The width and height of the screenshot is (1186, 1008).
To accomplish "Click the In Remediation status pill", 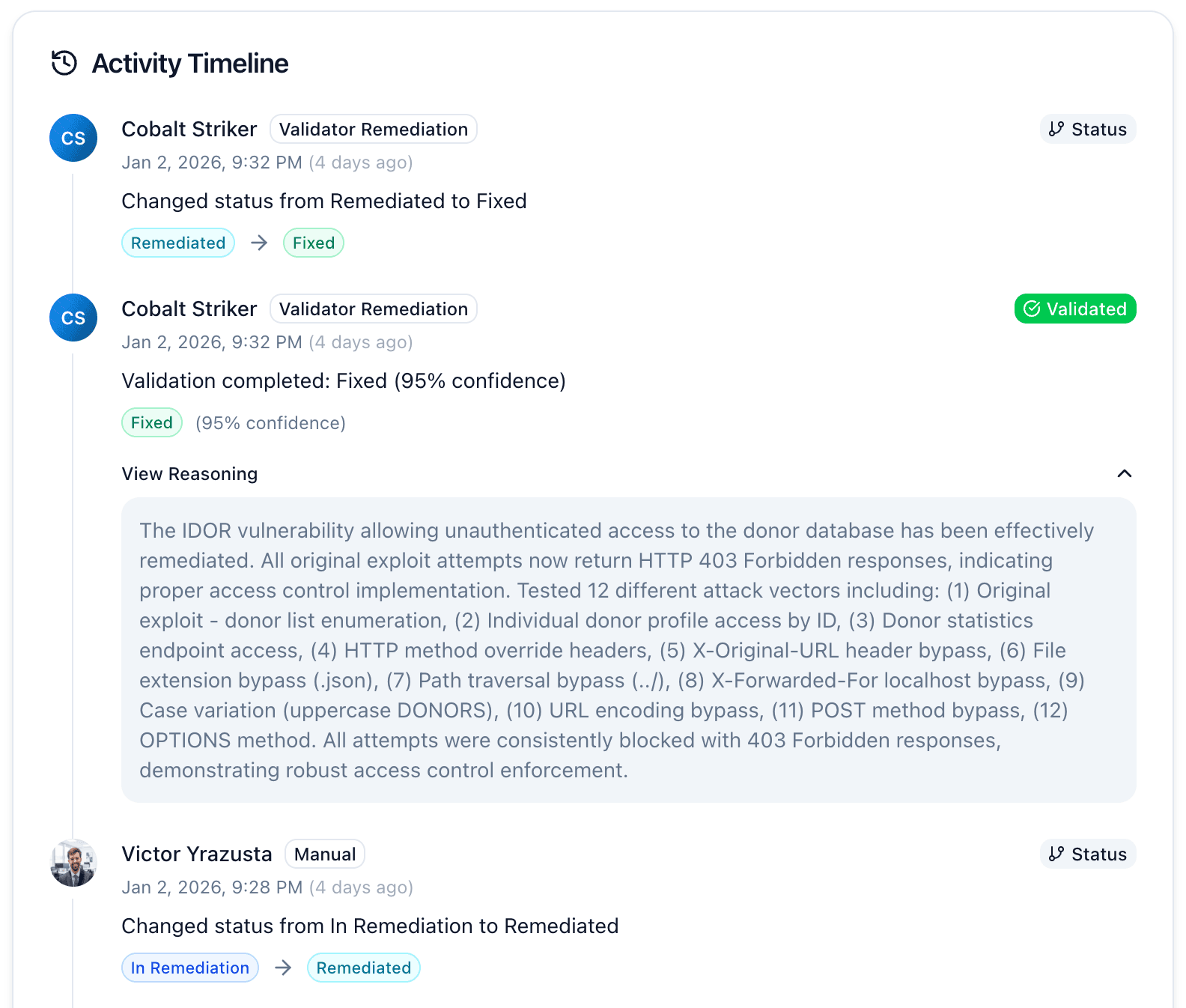I will (189, 968).
